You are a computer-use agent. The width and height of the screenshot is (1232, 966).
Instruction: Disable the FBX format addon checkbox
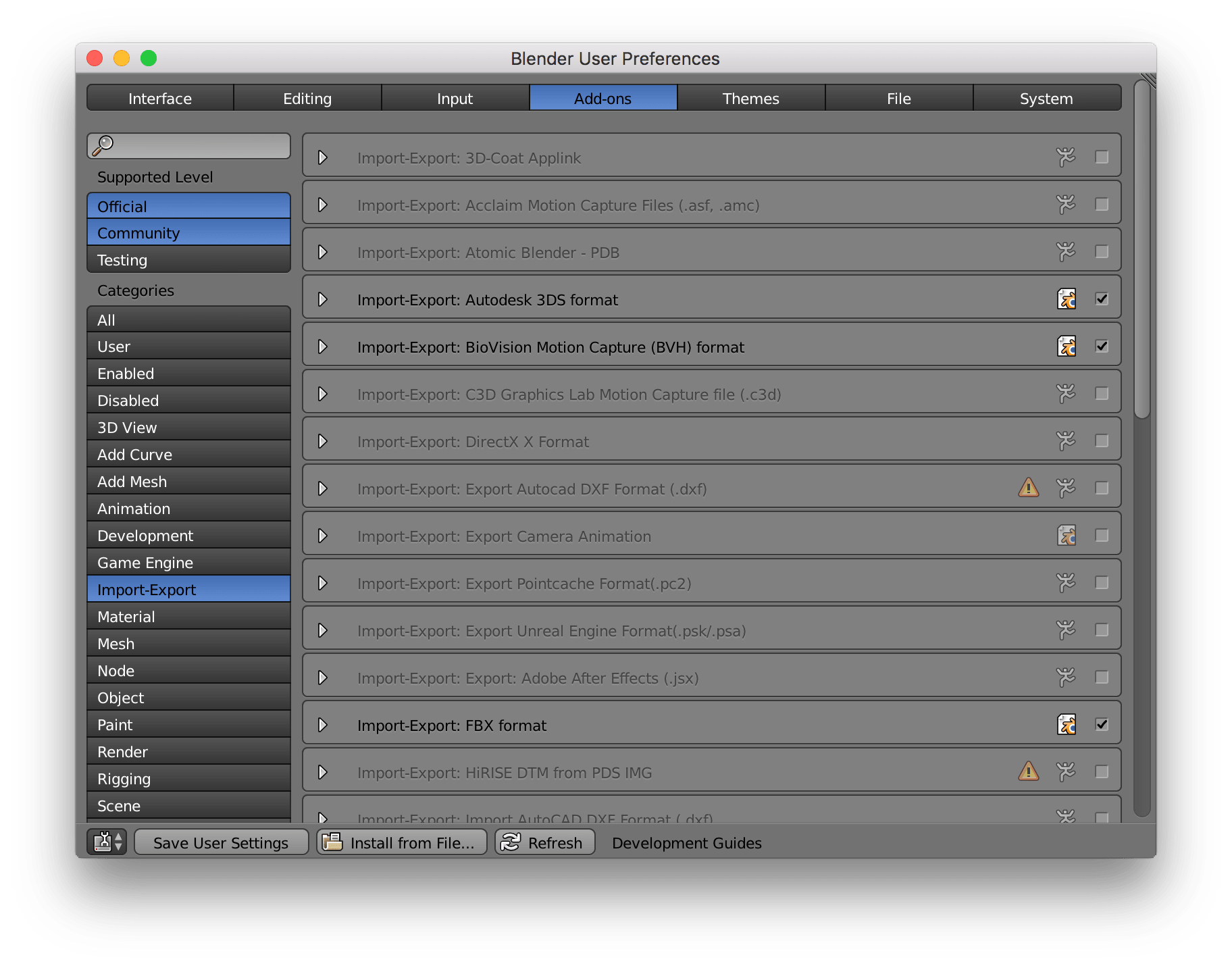(1102, 724)
